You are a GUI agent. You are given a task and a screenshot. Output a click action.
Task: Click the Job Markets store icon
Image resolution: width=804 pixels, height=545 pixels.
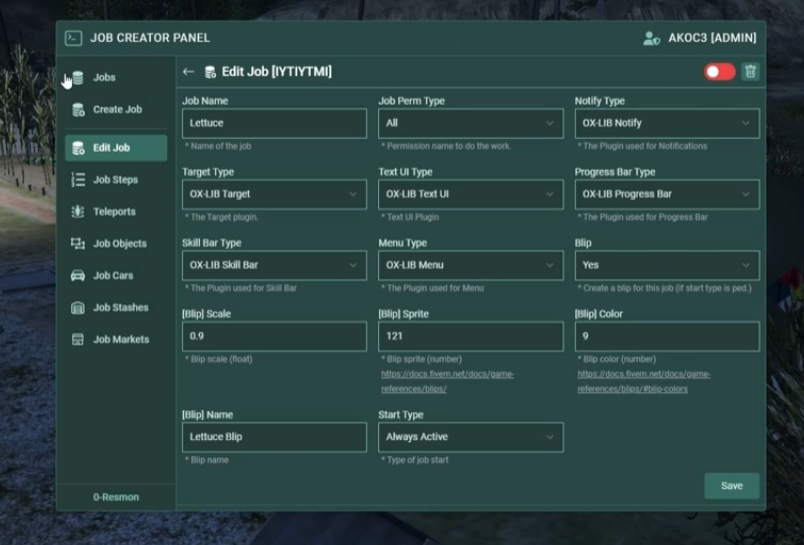tap(78, 339)
